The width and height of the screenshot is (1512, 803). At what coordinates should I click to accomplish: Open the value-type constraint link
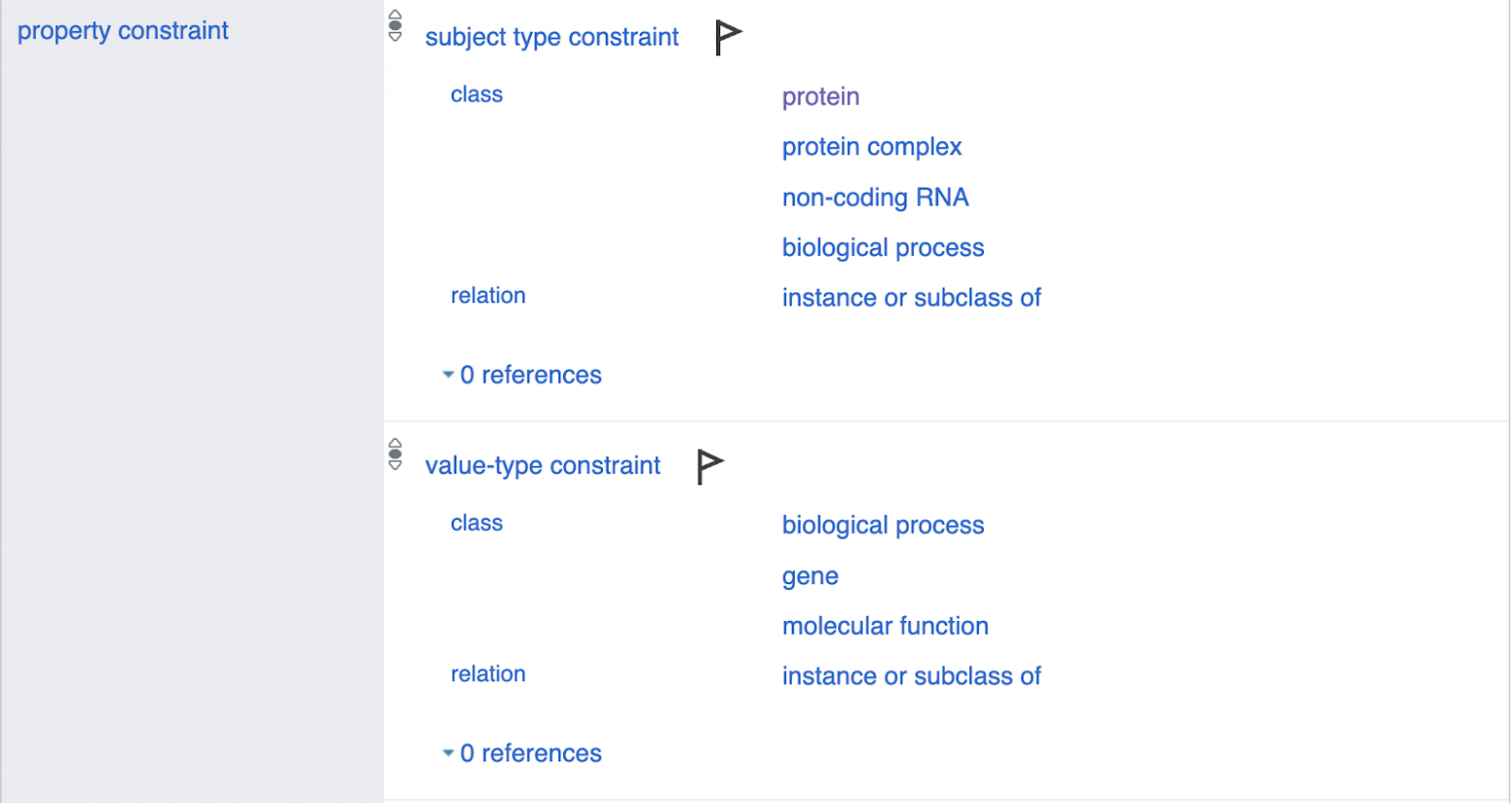(543, 466)
